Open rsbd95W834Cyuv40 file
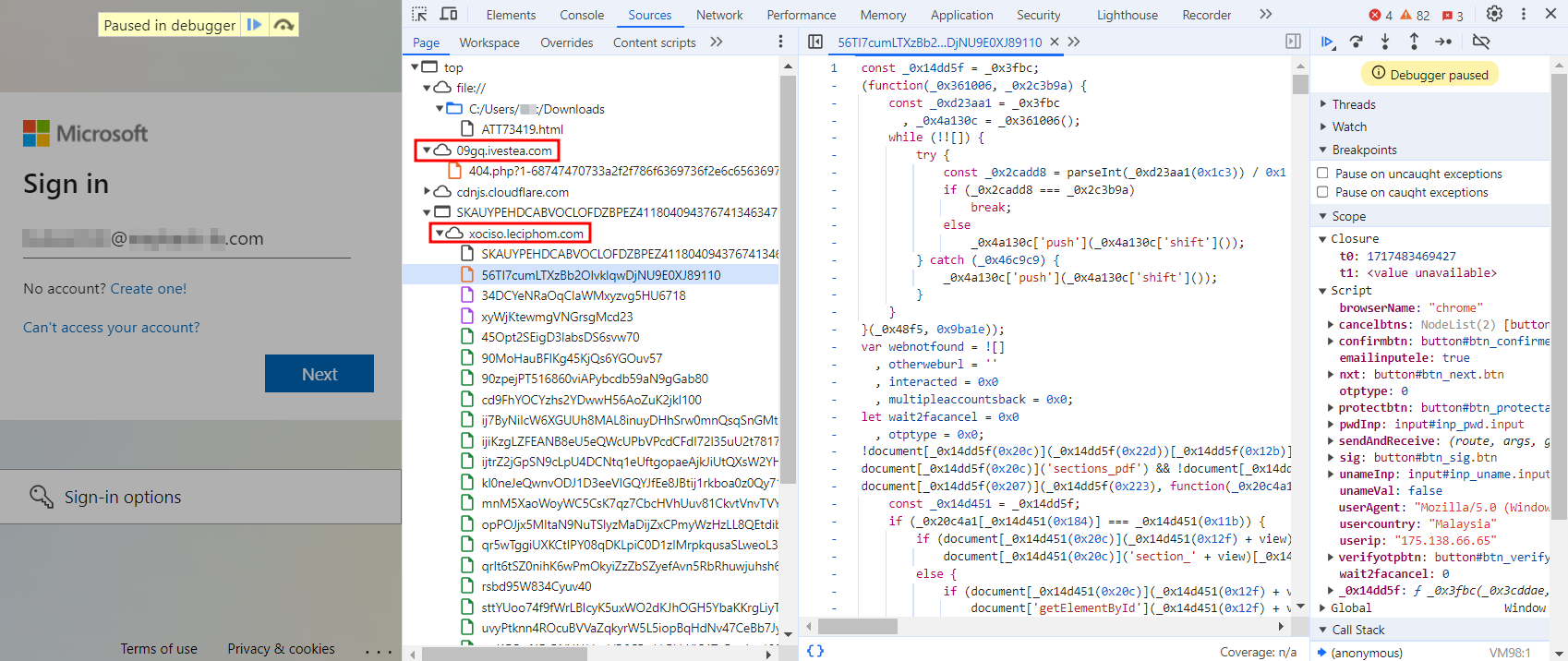Viewport: 1568px width, 661px height. pyautogui.click(x=536, y=586)
